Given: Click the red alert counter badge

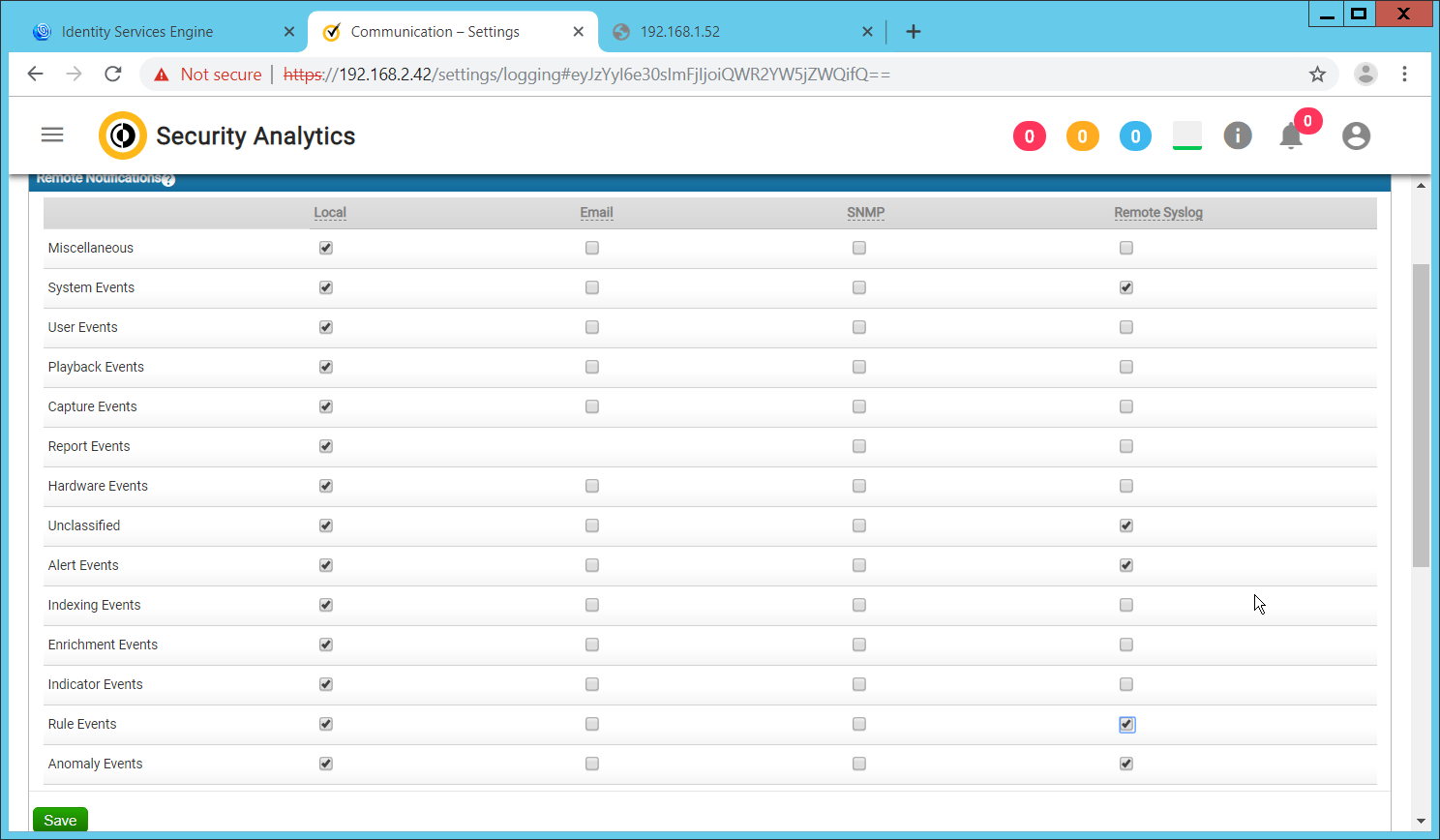Looking at the screenshot, I should pos(1029,136).
